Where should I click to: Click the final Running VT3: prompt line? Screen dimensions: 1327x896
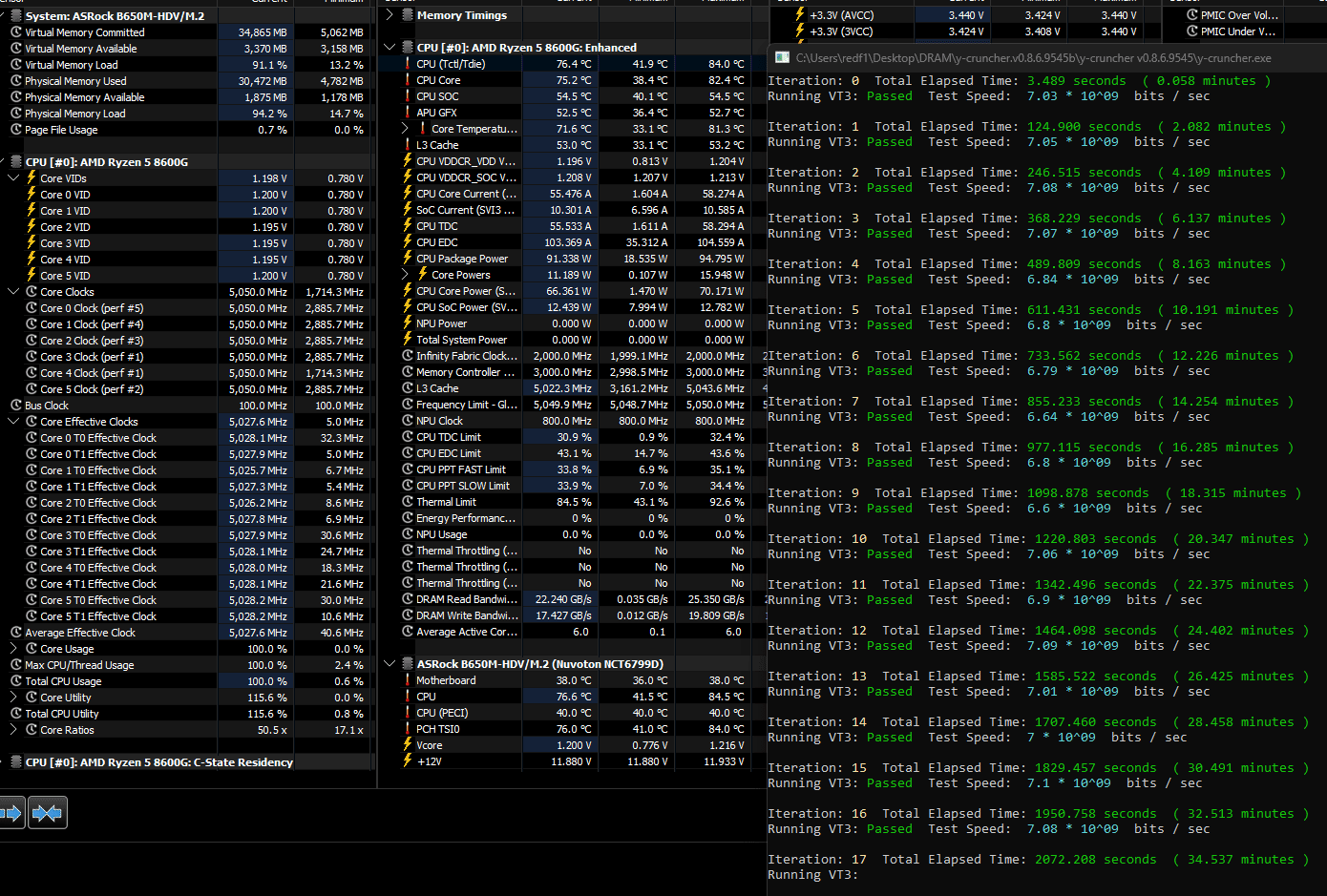click(x=812, y=875)
